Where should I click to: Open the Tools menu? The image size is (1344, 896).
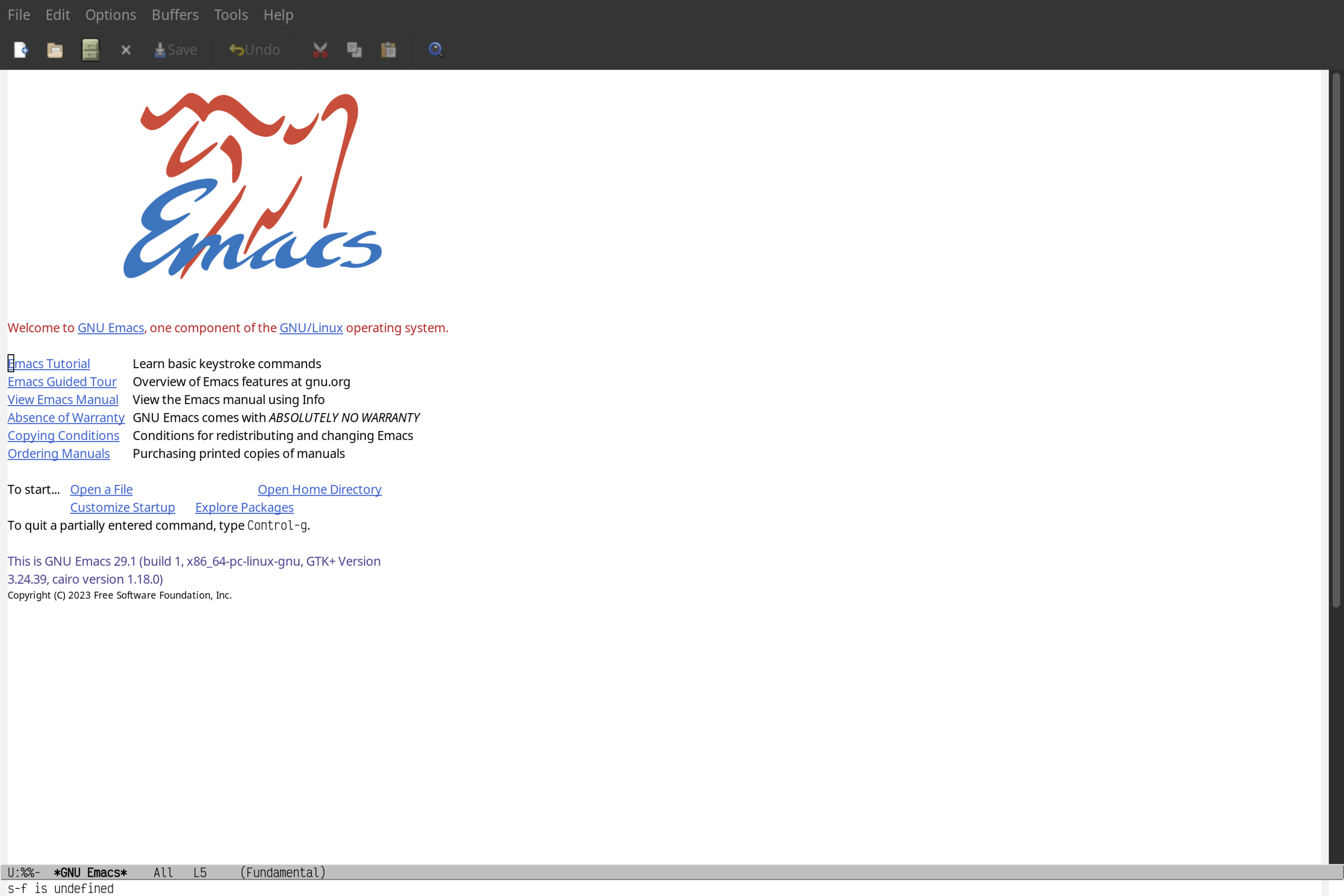231,14
